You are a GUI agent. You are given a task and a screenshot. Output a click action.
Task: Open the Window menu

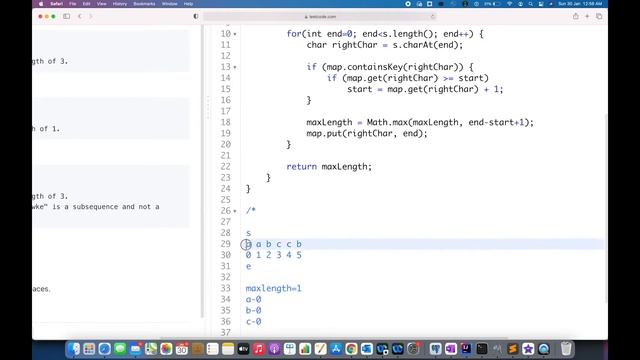tap(169, 4)
